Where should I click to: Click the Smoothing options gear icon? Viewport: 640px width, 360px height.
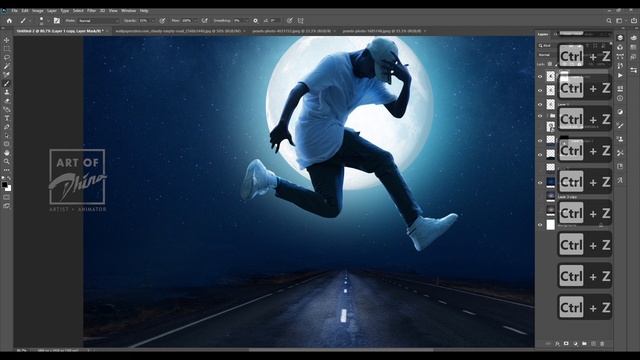[x=256, y=20]
